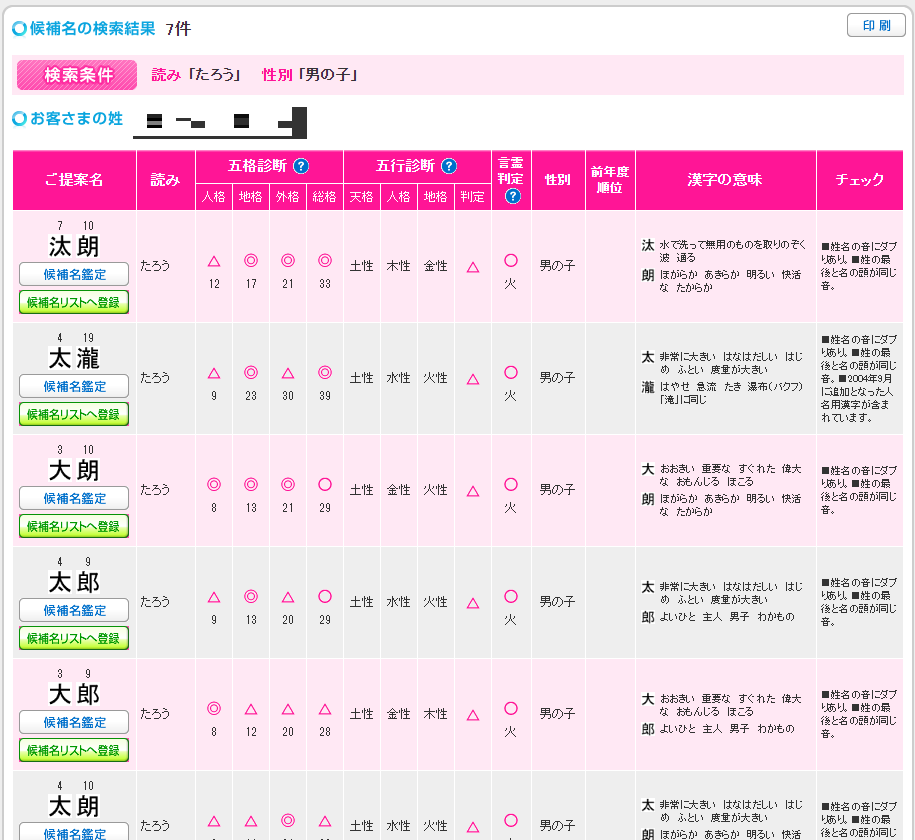Click the 検索条件 label
Viewport: 915px width, 840px height.
pyautogui.click(x=77, y=75)
